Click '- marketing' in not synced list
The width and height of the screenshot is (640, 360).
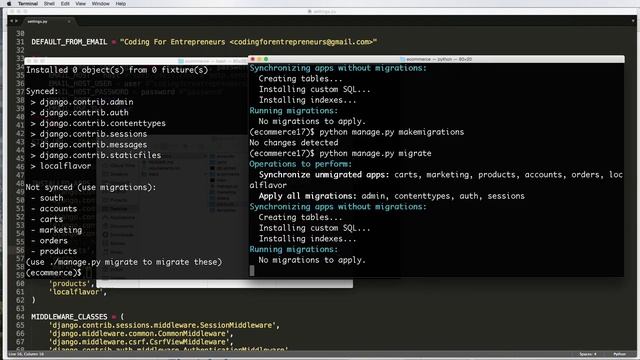tap(57, 230)
